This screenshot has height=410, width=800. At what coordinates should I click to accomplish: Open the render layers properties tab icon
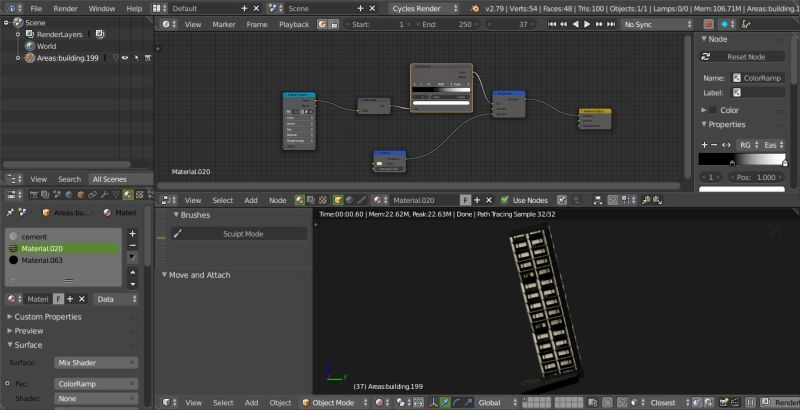point(45,195)
